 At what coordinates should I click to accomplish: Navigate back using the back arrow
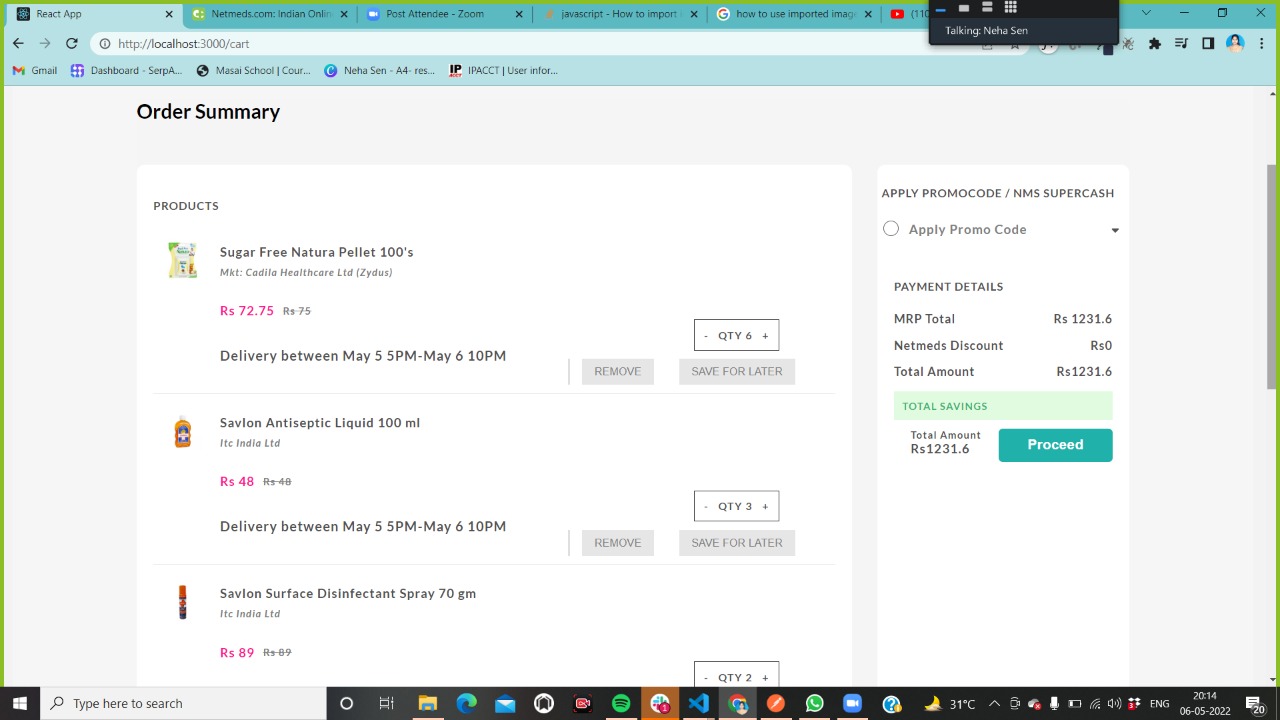17,43
